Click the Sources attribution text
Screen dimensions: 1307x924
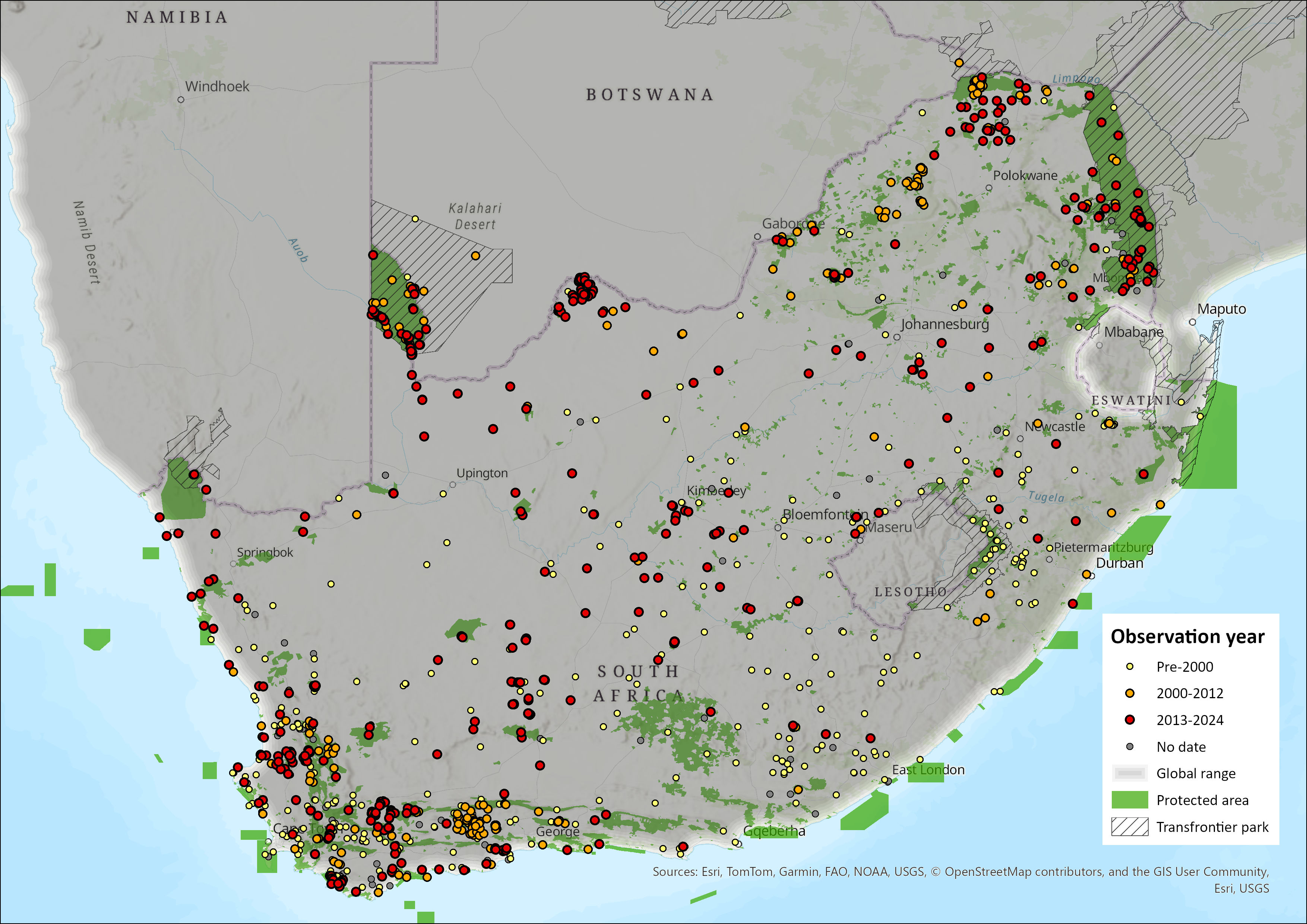[x=961, y=871]
